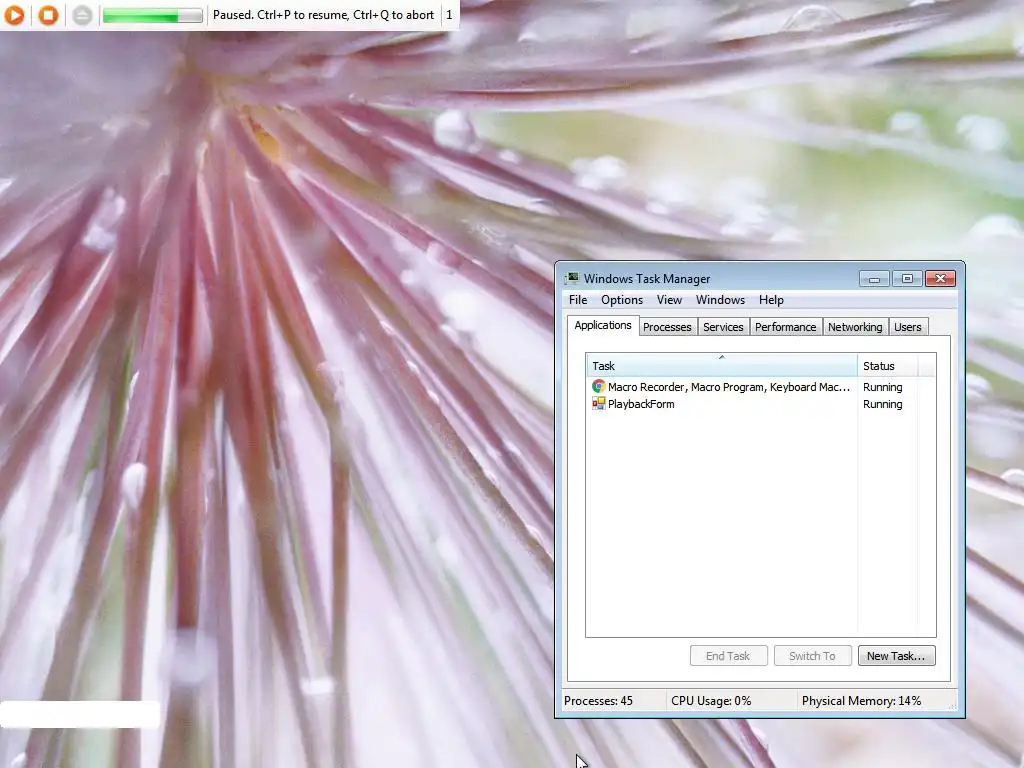Screen dimensions: 1024x768
Task: Stop macro playback with the orange stop button
Action: point(48,15)
